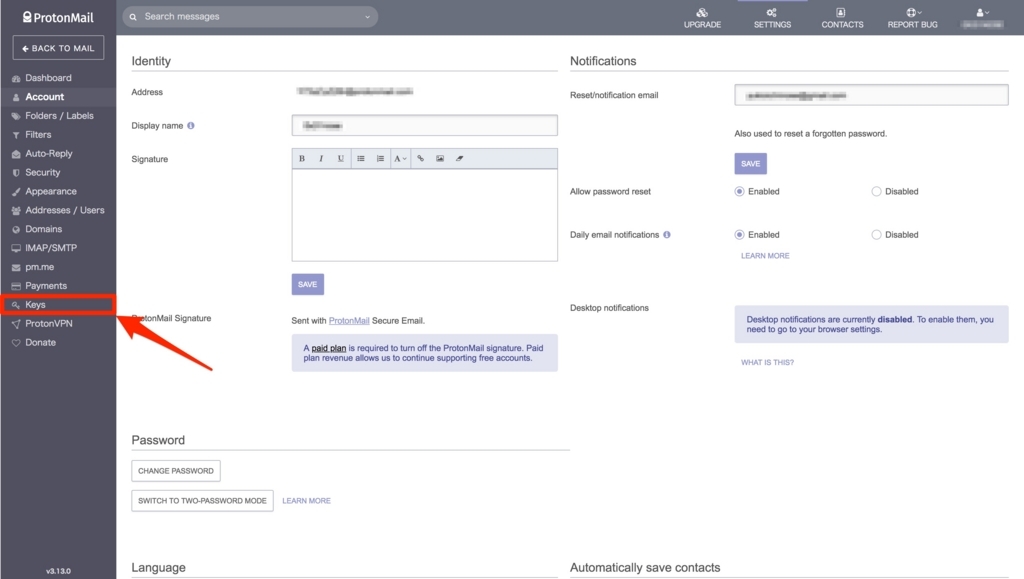This screenshot has height=579, width=1024.
Task: Click Back to Mail button
Action: tap(58, 48)
